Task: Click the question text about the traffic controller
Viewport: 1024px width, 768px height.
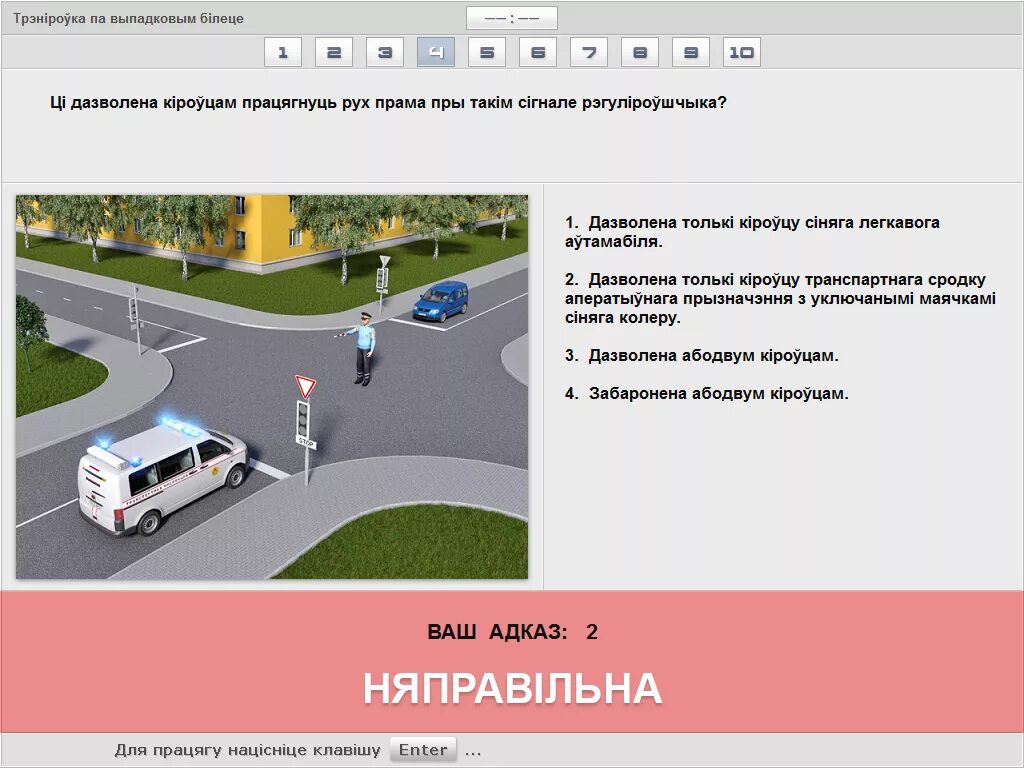Action: point(388,103)
